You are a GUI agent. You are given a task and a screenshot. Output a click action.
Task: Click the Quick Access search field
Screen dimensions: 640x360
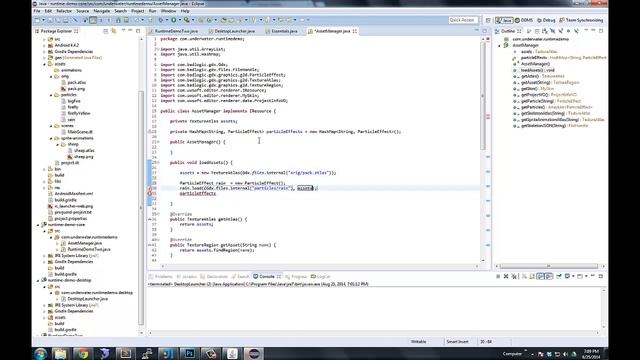(463, 20)
